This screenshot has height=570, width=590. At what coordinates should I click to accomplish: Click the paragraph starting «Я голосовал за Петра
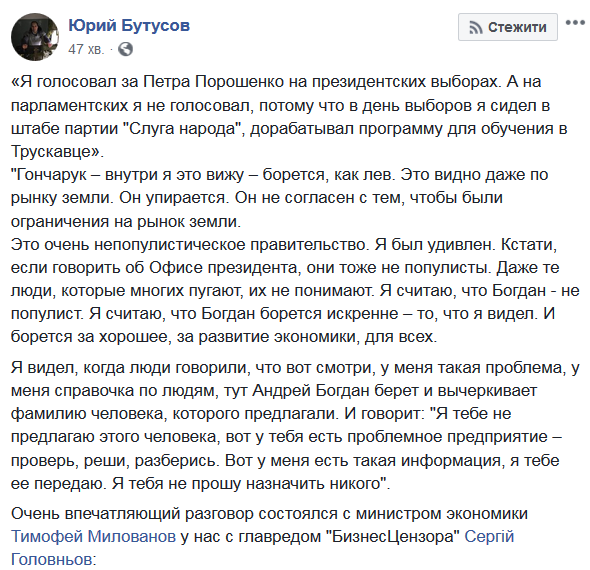pyautogui.click(x=289, y=117)
